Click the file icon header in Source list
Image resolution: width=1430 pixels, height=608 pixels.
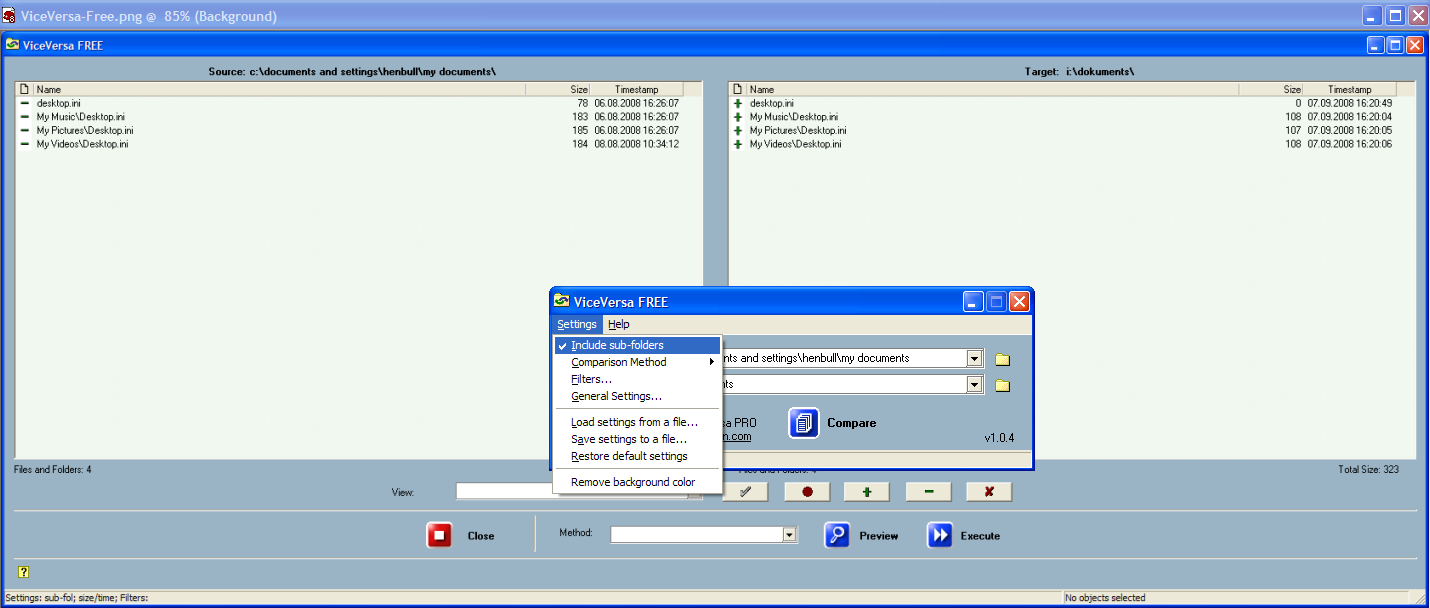pyautogui.click(x=24, y=89)
